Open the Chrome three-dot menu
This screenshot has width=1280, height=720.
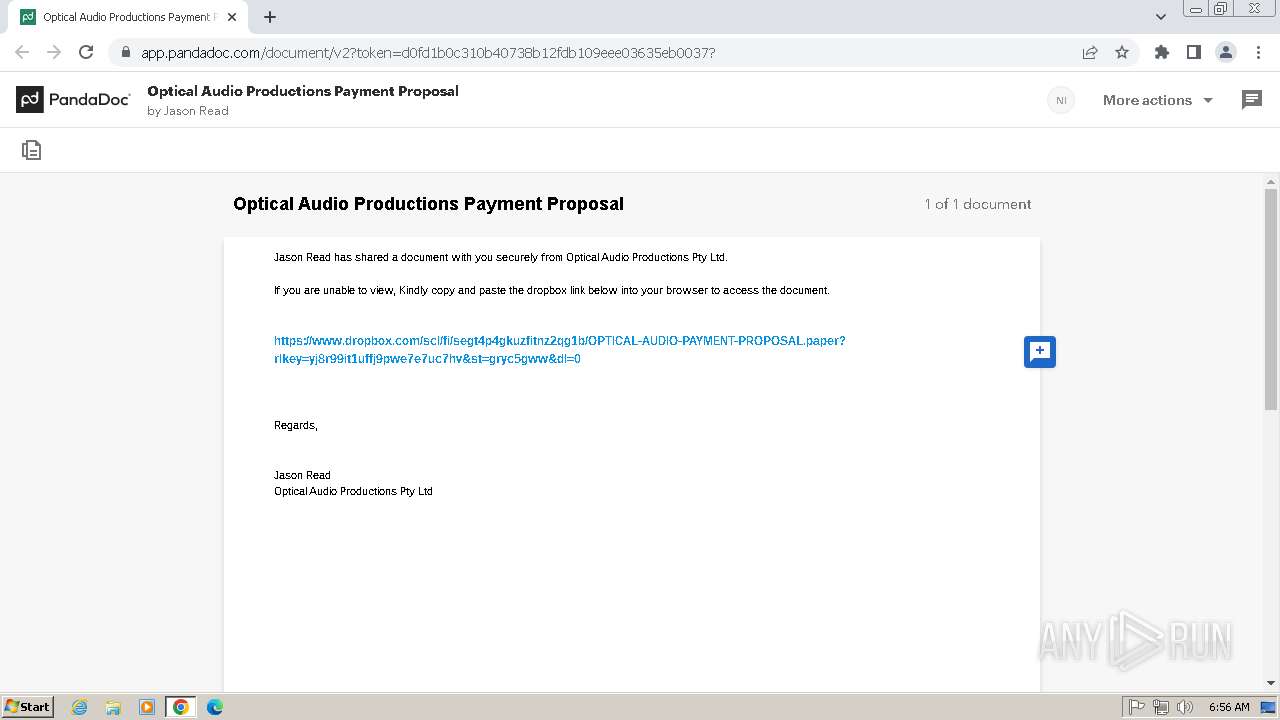(1258, 52)
